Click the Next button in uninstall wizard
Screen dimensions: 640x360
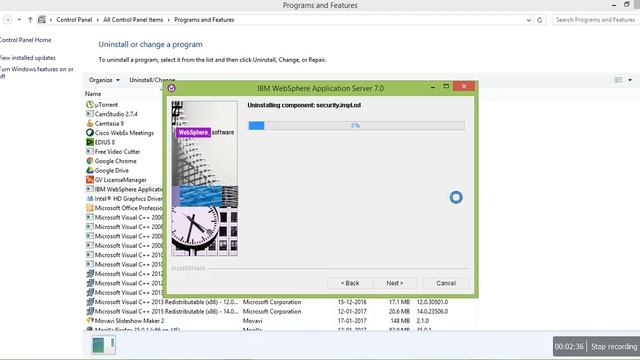point(395,283)
